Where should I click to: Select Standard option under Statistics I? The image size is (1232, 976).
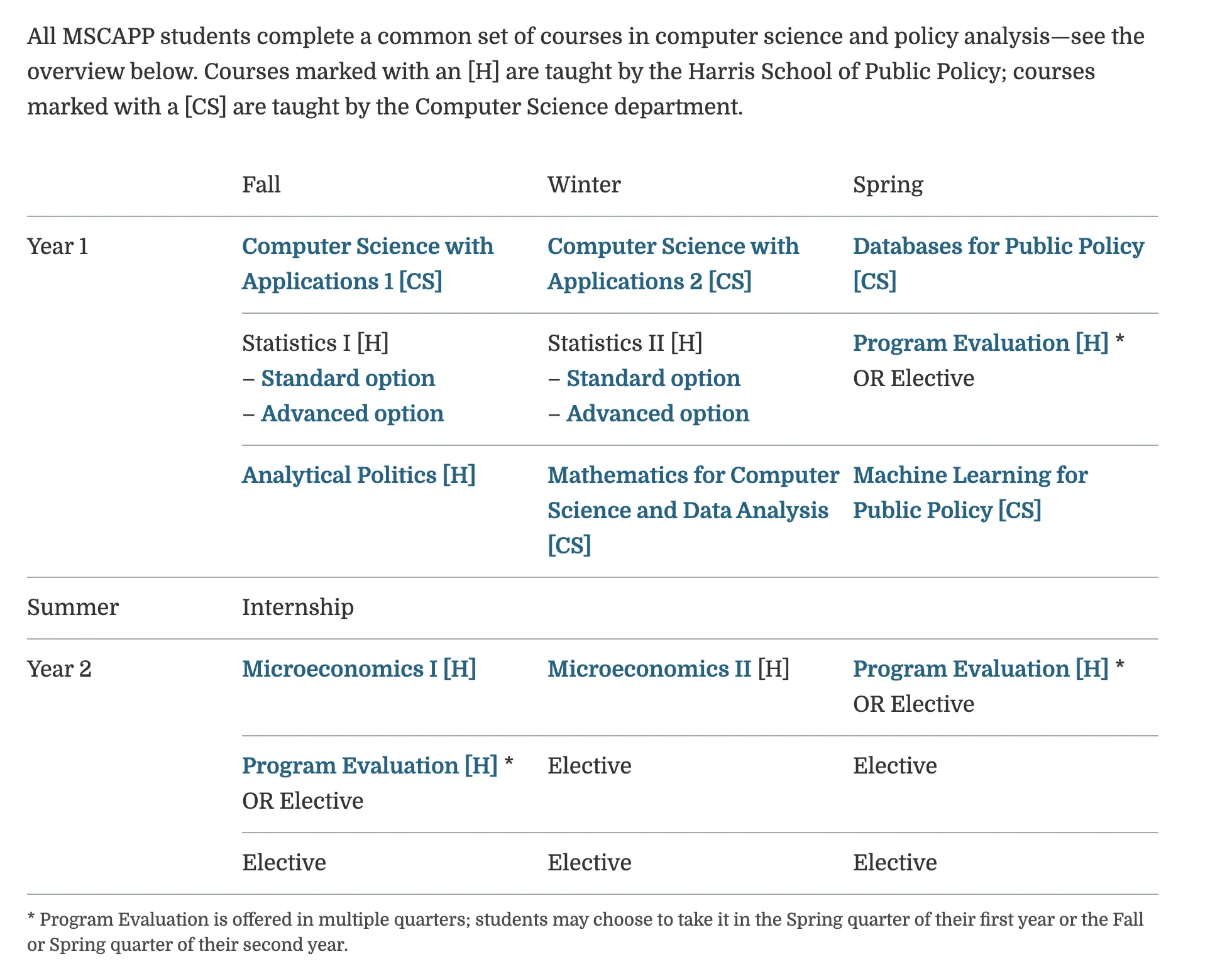(348, 379)
